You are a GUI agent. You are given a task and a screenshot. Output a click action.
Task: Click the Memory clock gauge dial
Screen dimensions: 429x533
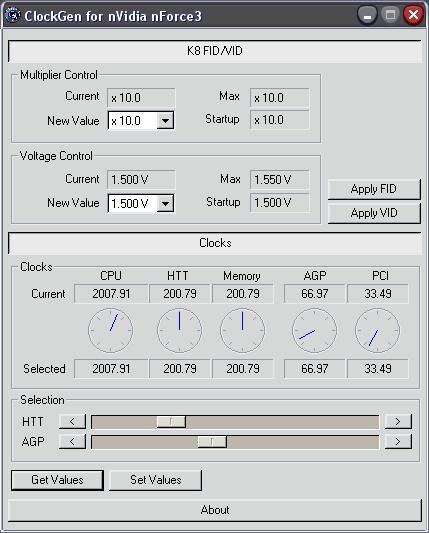tap(242, 330)
